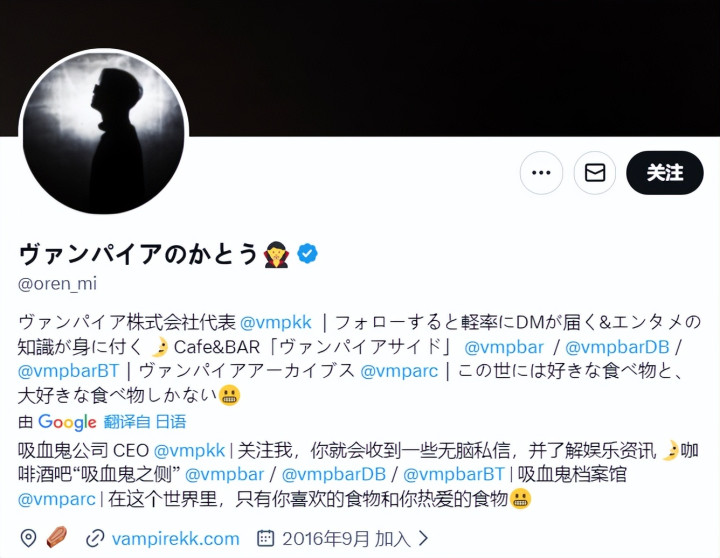Screen dimensions: 720x558
Task: Follow this account with the 关注 button
Action: 664,173
